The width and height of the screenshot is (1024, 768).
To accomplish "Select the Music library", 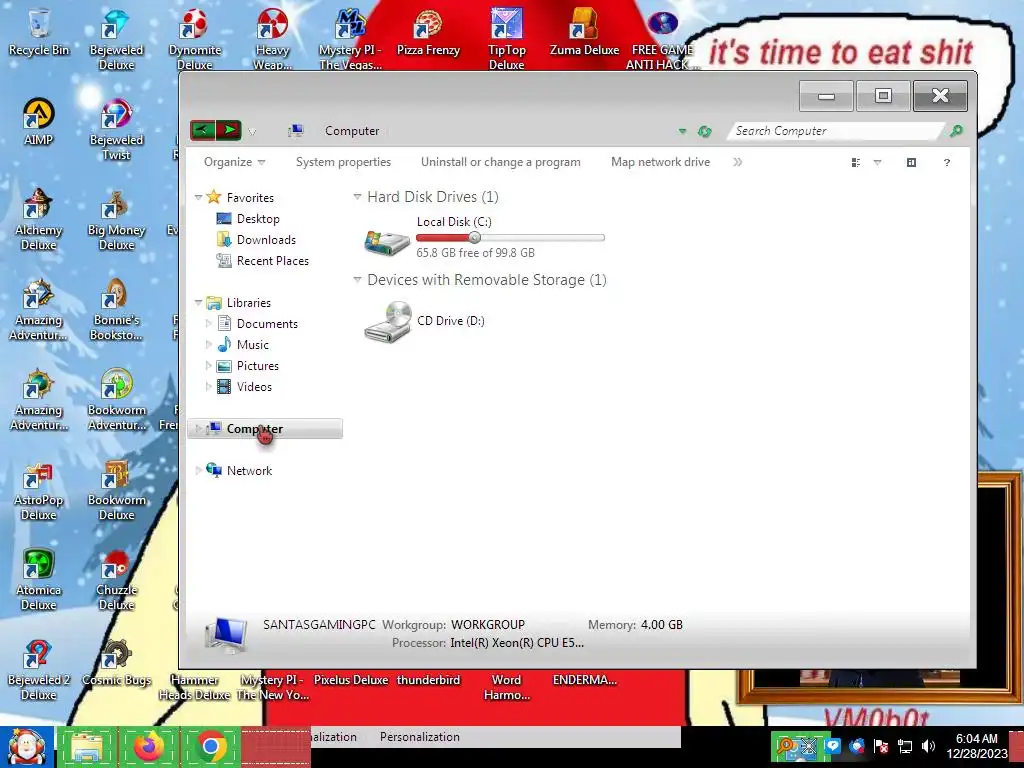I will pyautogui.click(x=252, y=345).
